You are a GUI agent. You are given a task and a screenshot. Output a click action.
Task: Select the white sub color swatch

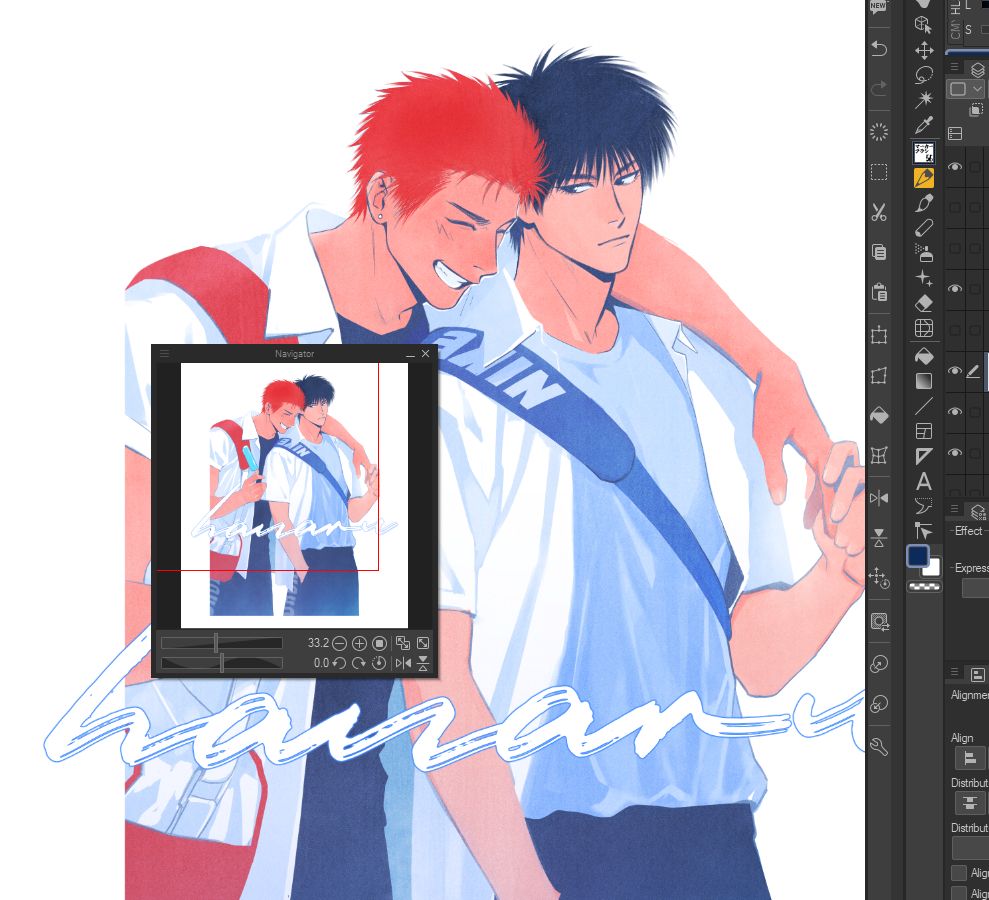(x=933, y=567)
